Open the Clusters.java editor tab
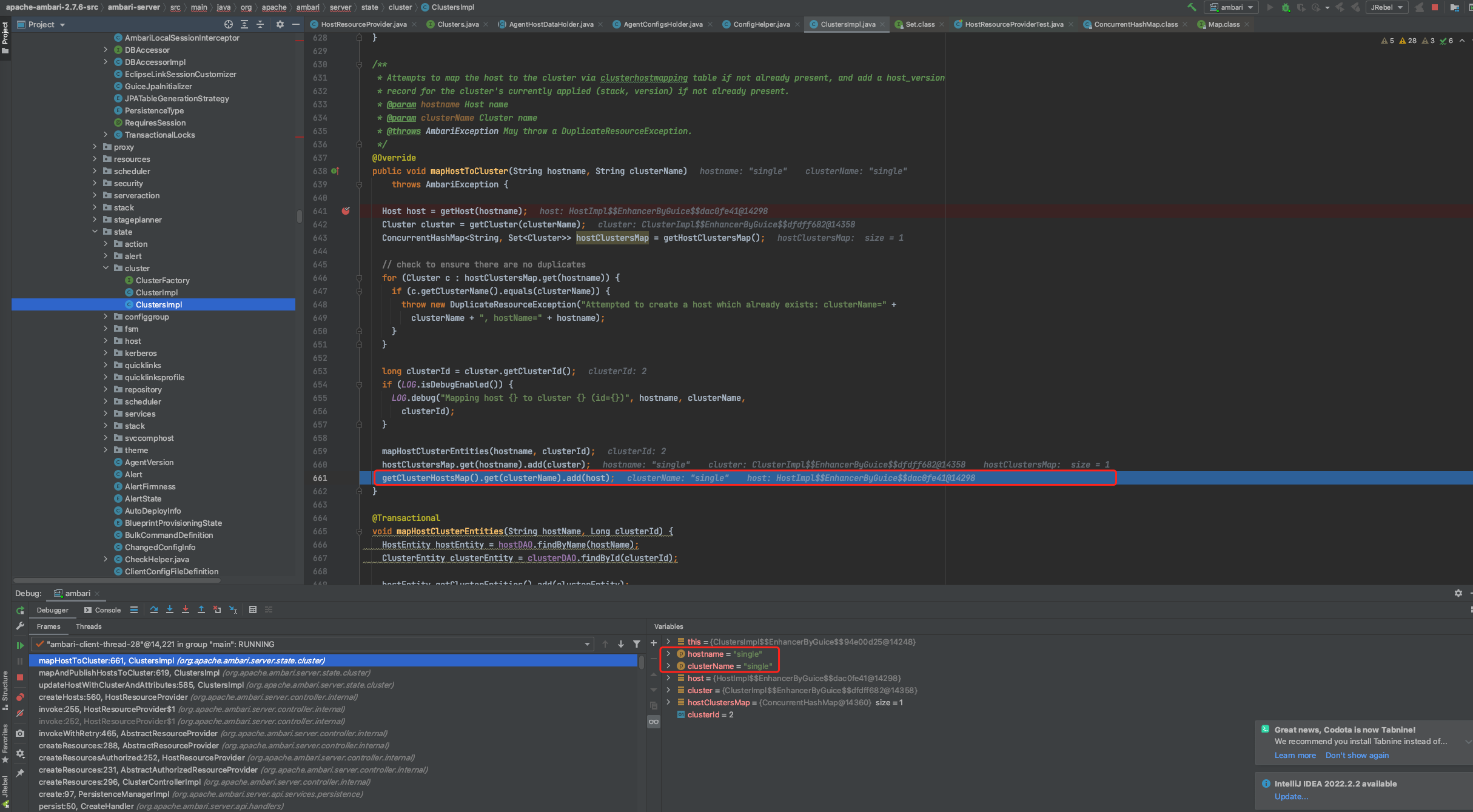1473x812 pixels. (x=458, y=24)
